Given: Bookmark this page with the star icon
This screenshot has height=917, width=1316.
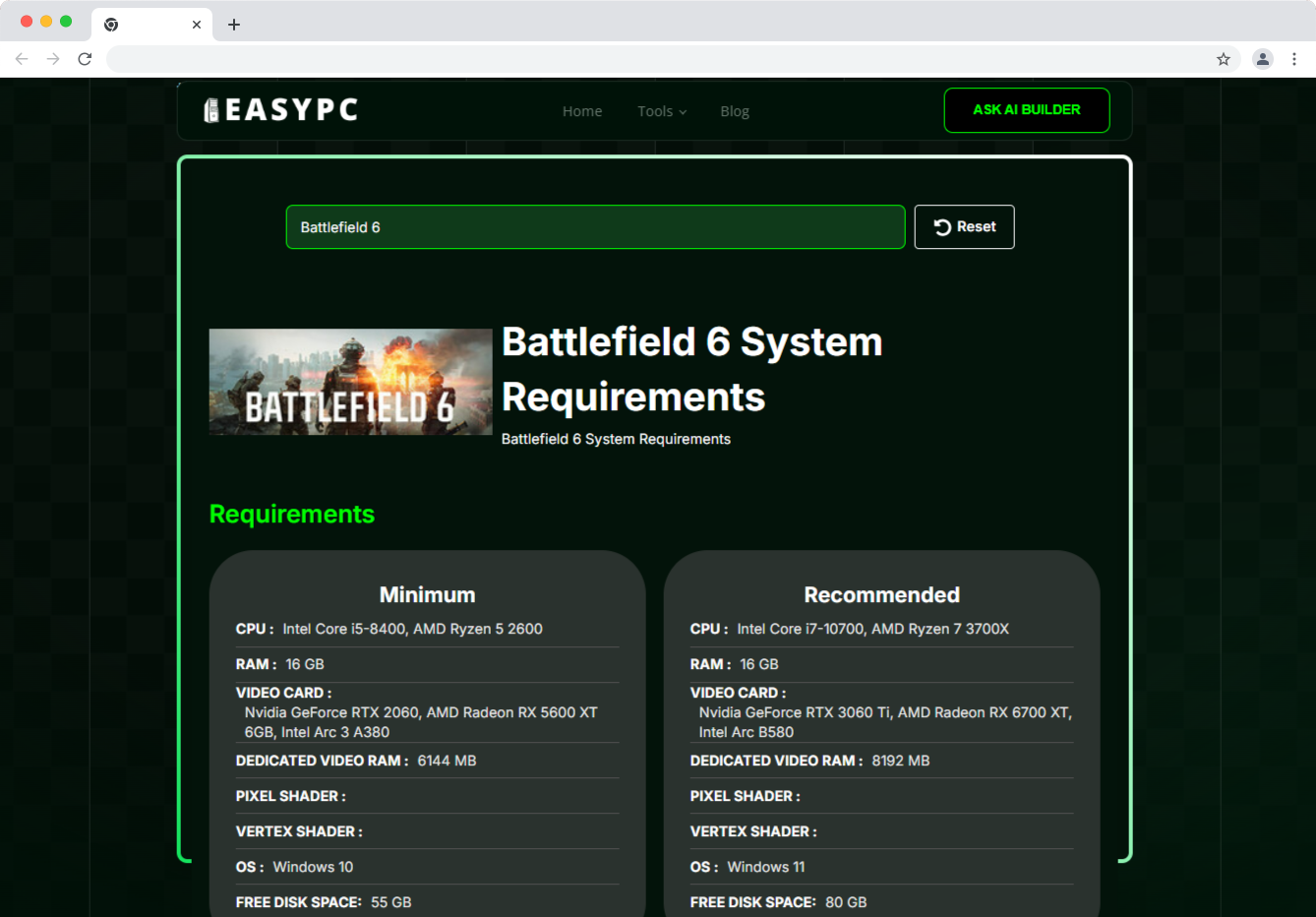Looking at the screenshot, I should point(1223,59).
